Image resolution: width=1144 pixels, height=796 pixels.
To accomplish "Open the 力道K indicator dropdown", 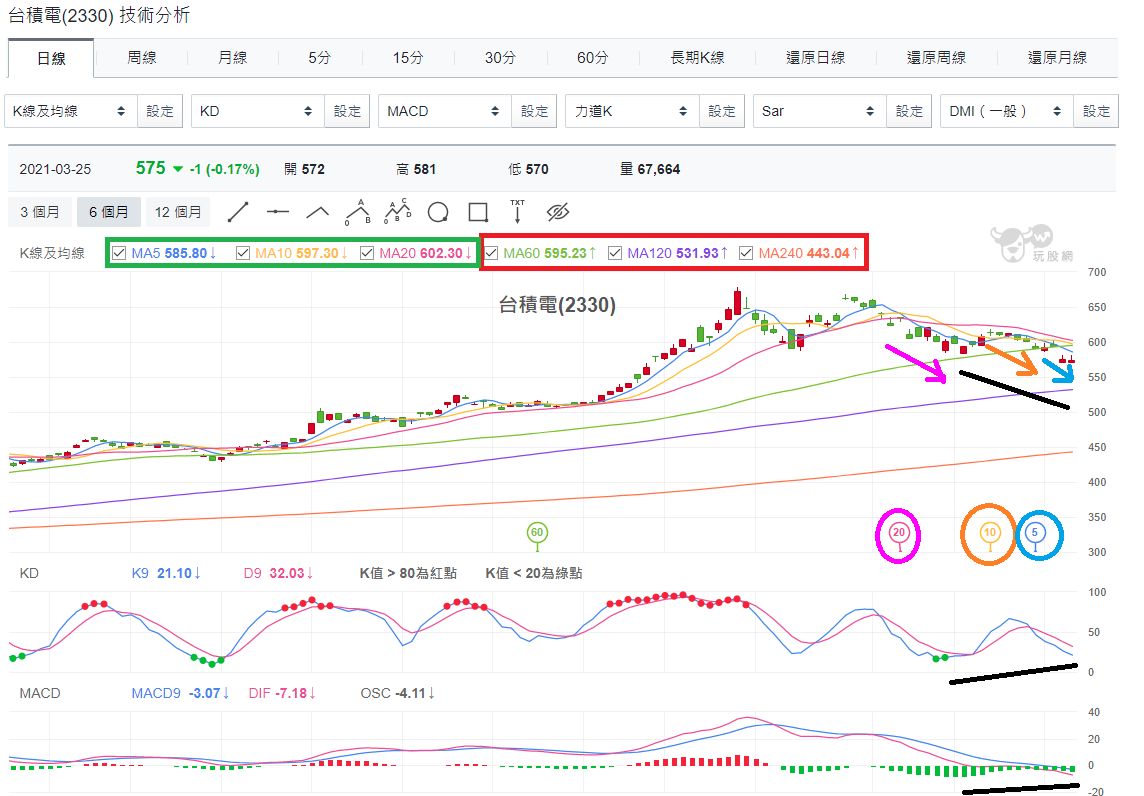I will (x=632, y=111).
